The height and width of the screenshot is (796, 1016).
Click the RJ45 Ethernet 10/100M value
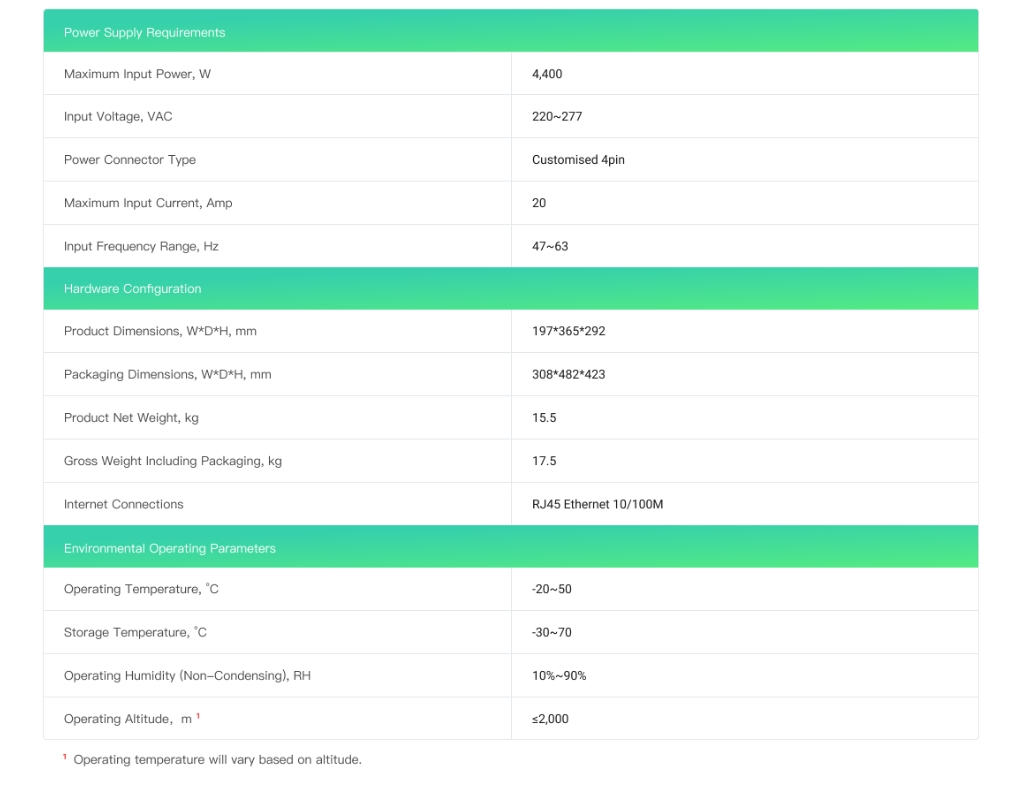[597, 505]
